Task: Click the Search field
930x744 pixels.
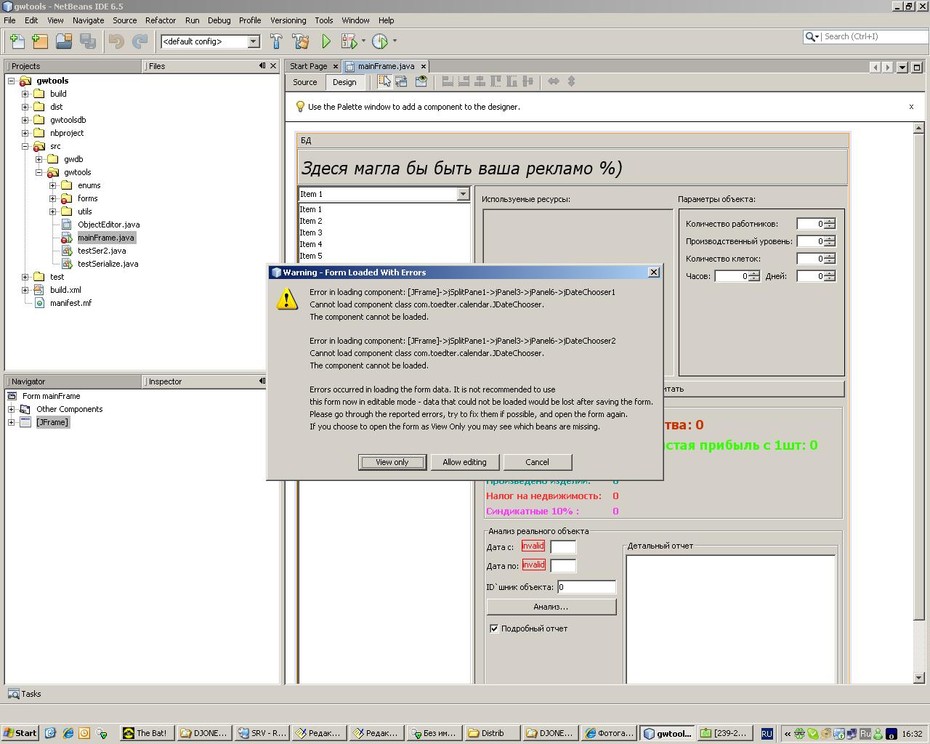Action: tap(874, 37)
